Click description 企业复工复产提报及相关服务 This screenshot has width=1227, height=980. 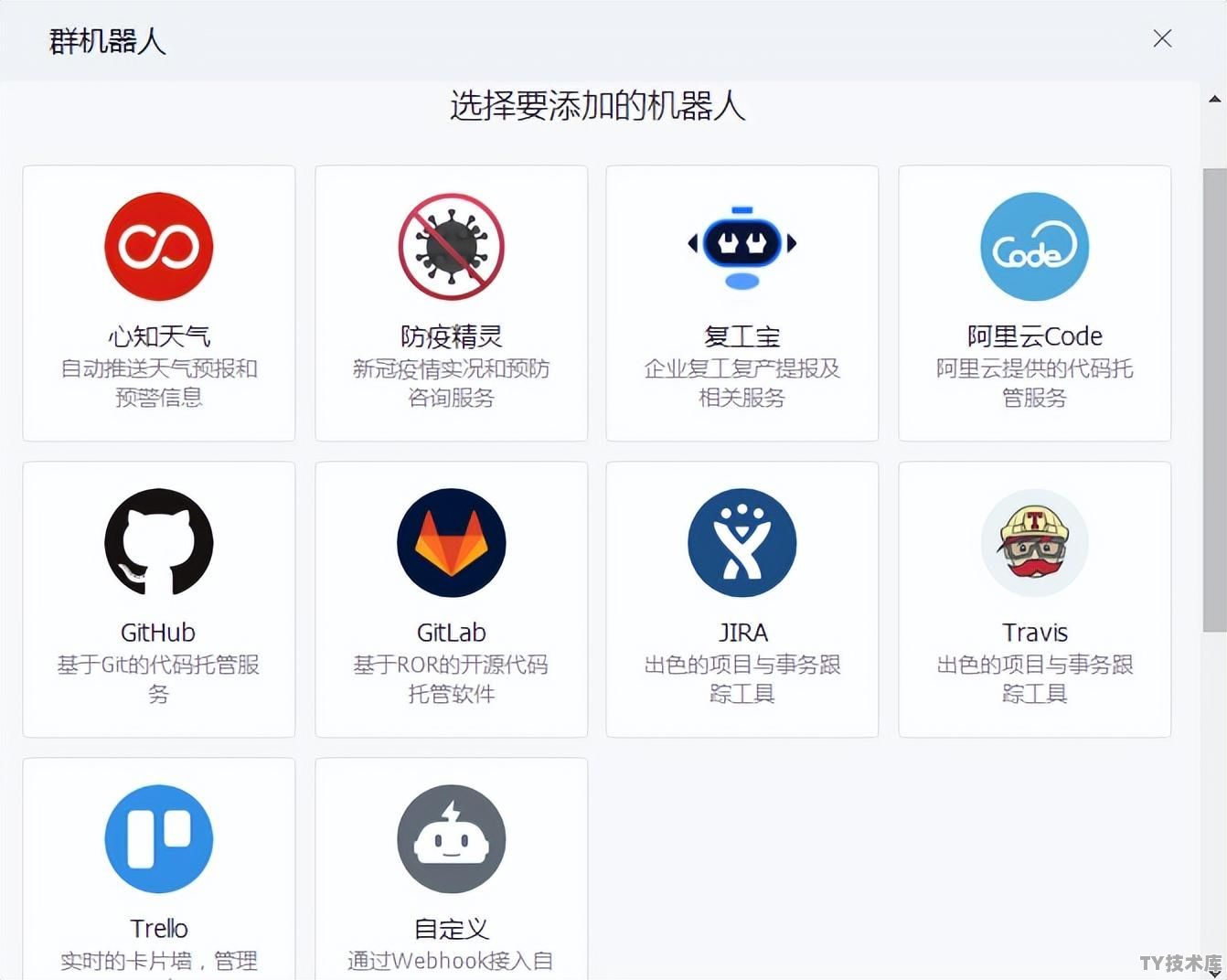742,383
